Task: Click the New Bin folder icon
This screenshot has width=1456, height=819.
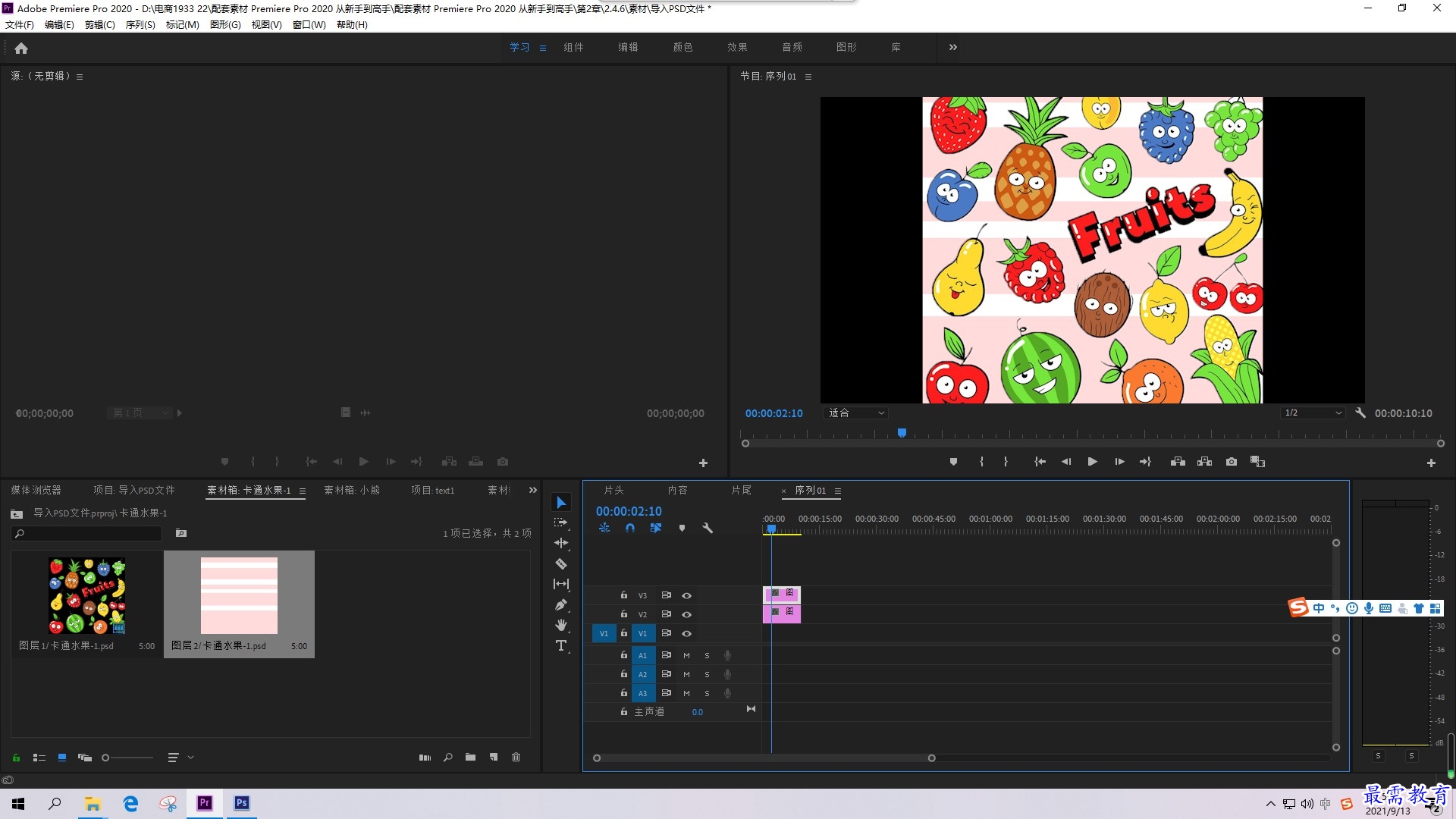Action: (470, 758)
